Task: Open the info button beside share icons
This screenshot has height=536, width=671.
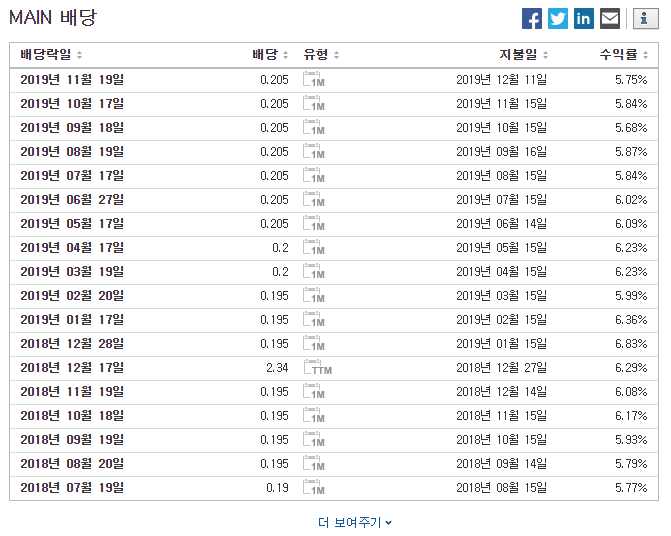Action: pyautogui.click(x=645, y=19)
